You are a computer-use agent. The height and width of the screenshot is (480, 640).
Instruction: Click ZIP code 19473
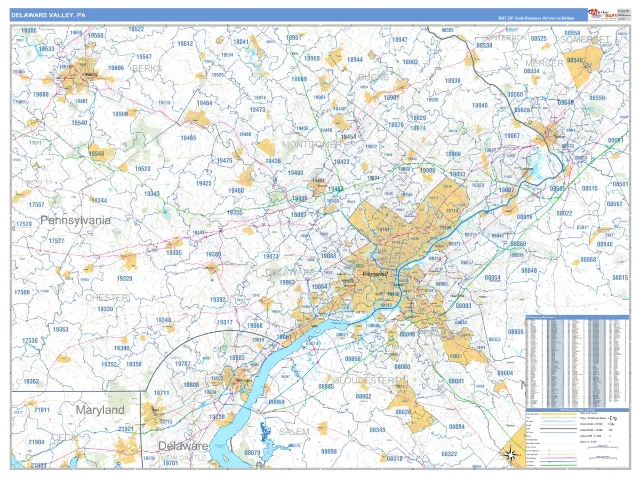click(x=257, y=110)
